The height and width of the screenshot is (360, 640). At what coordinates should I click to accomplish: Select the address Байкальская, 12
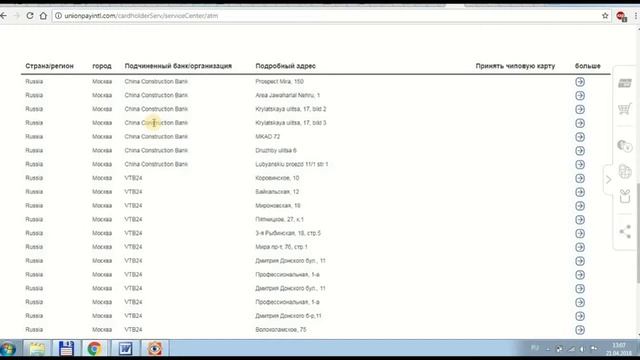[277, 192]
